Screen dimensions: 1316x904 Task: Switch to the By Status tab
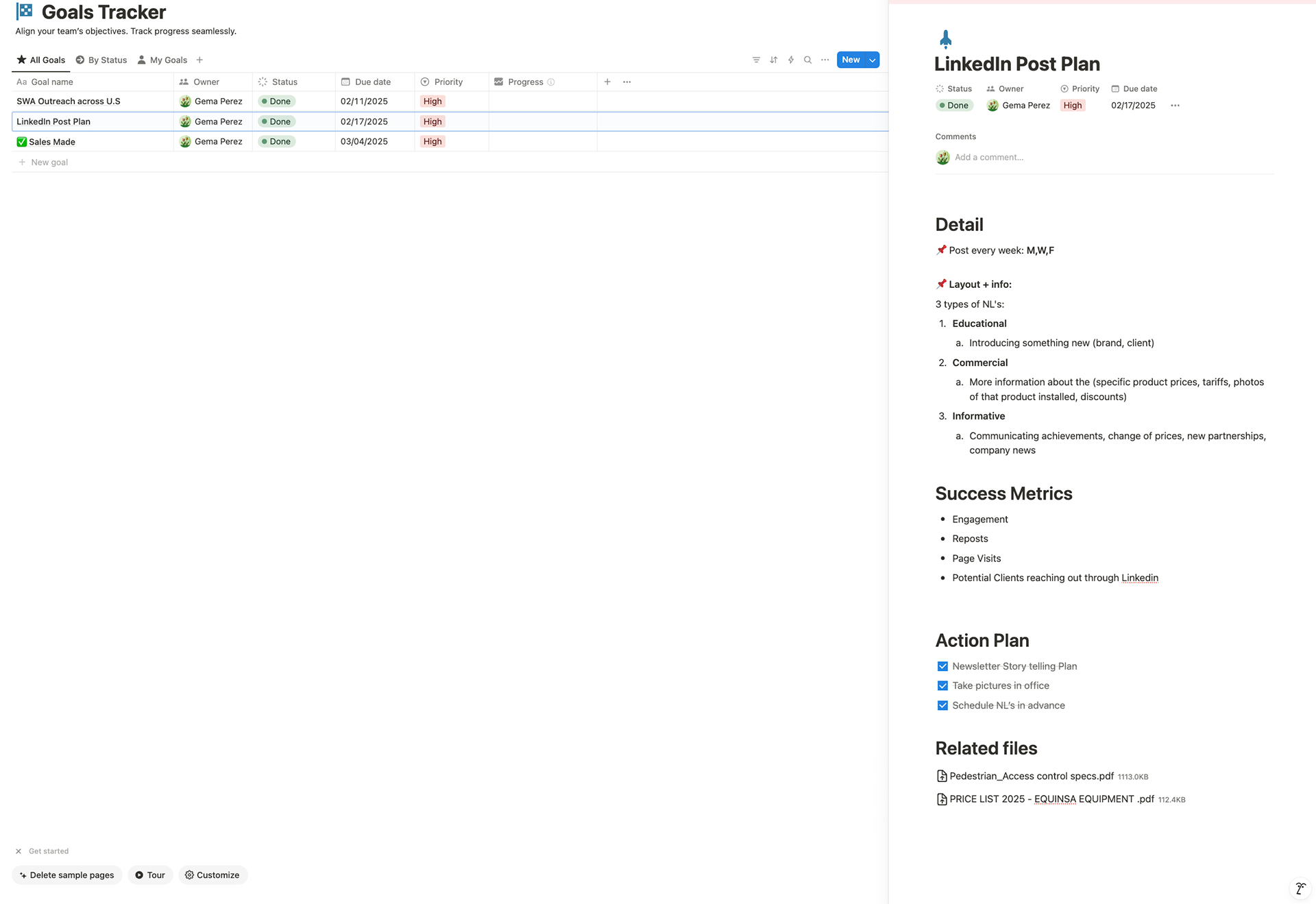point(101,60)
